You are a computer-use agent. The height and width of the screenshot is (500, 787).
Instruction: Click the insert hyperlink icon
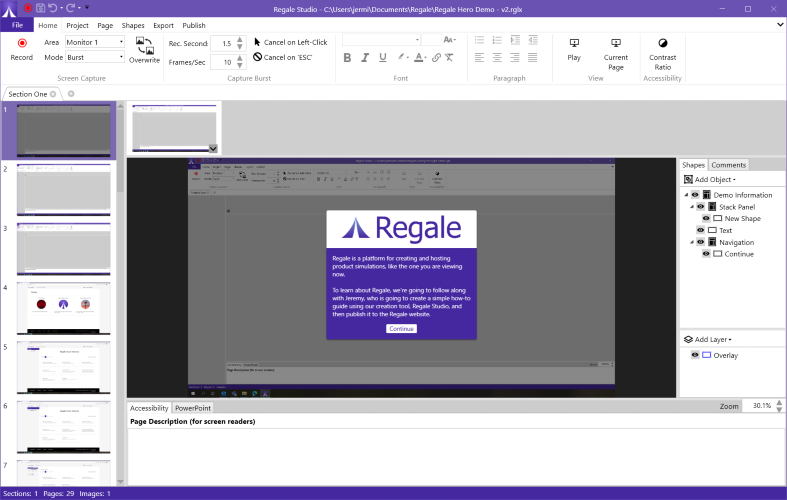pos(436,58)
